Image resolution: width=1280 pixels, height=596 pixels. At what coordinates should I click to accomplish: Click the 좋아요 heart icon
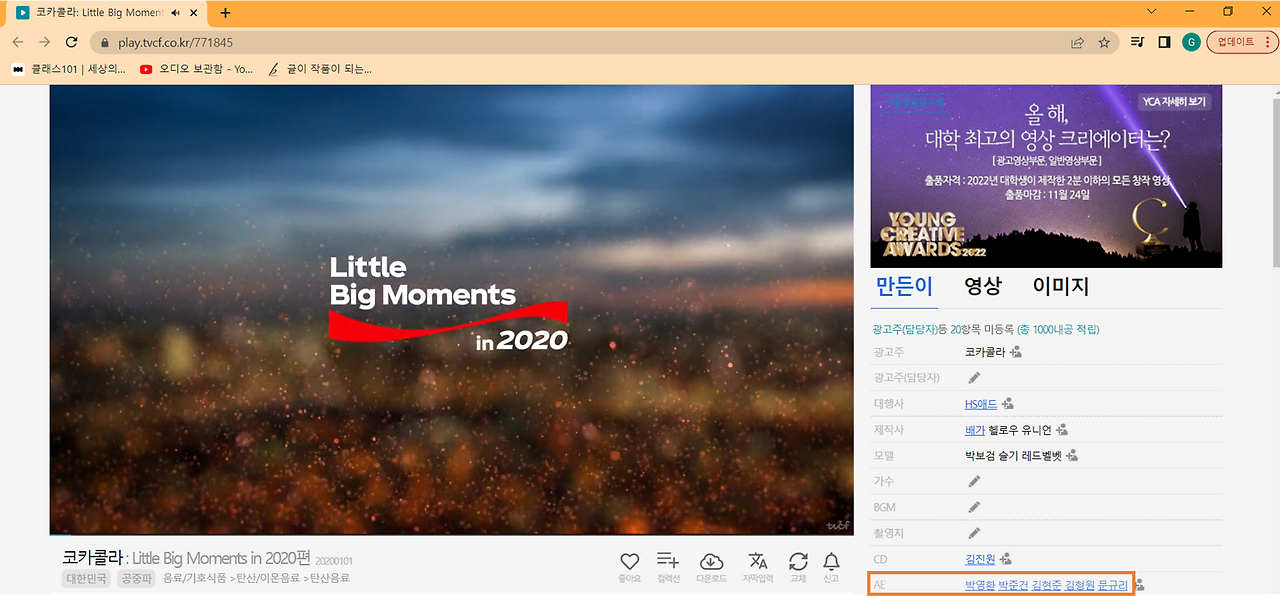629,561
